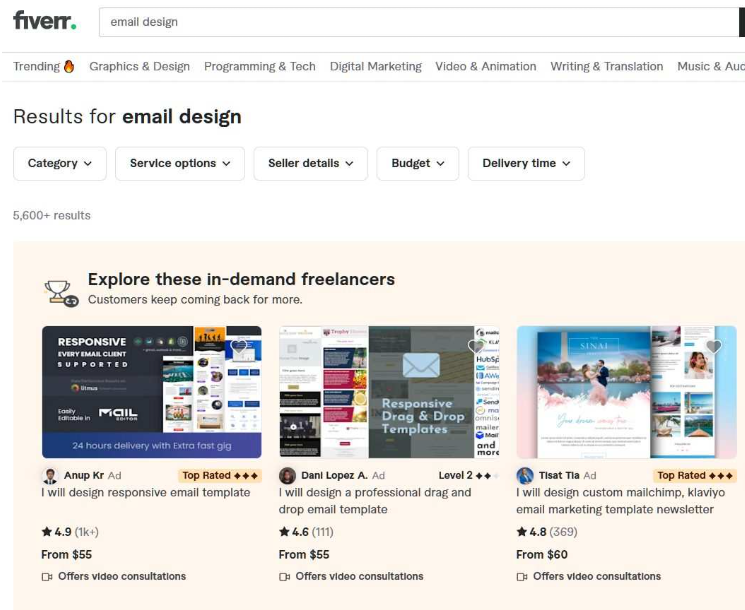Favorite Tisat Tia gig heart icon

[713, 346]
